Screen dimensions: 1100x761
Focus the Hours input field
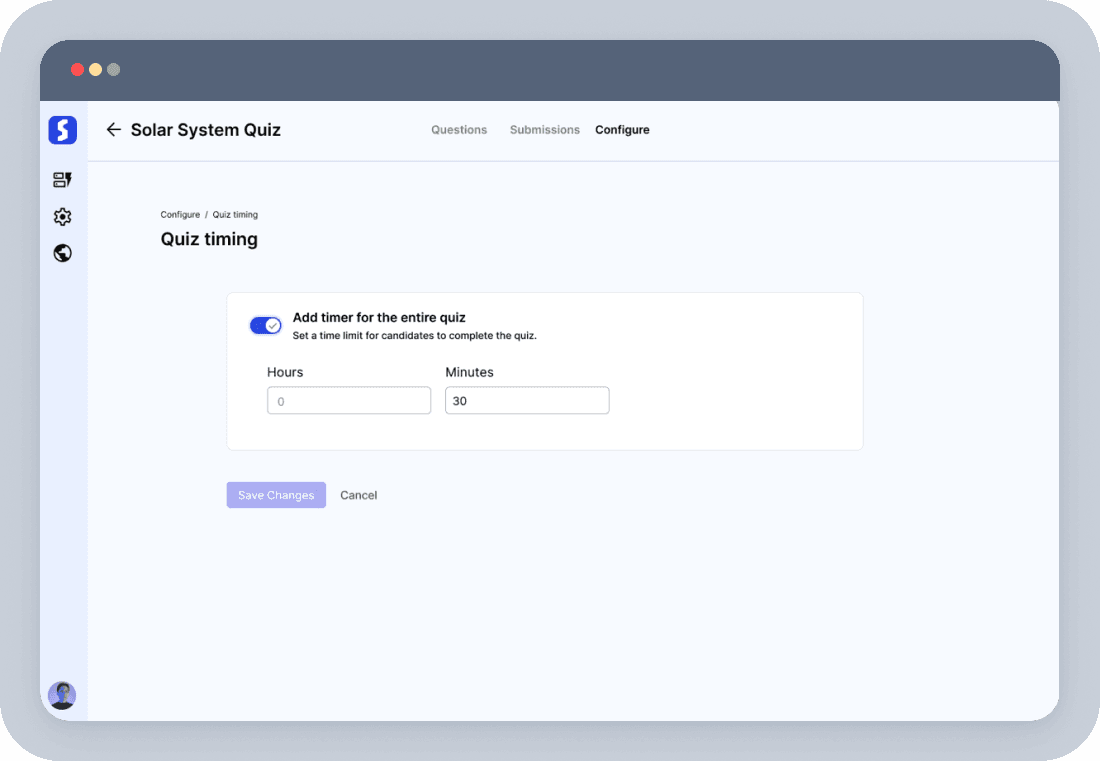[348, 401]
